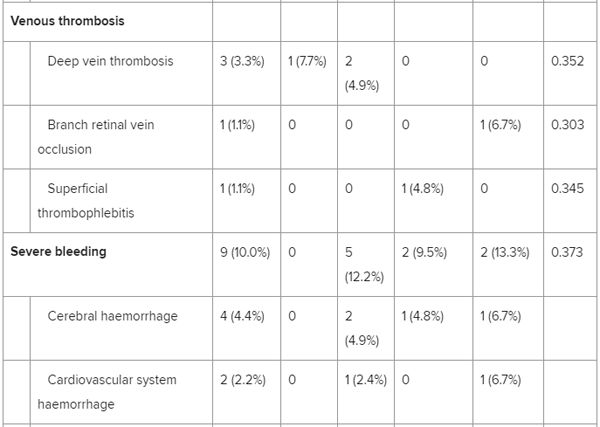Select the p-value 0.373

[x=567, y=252]
